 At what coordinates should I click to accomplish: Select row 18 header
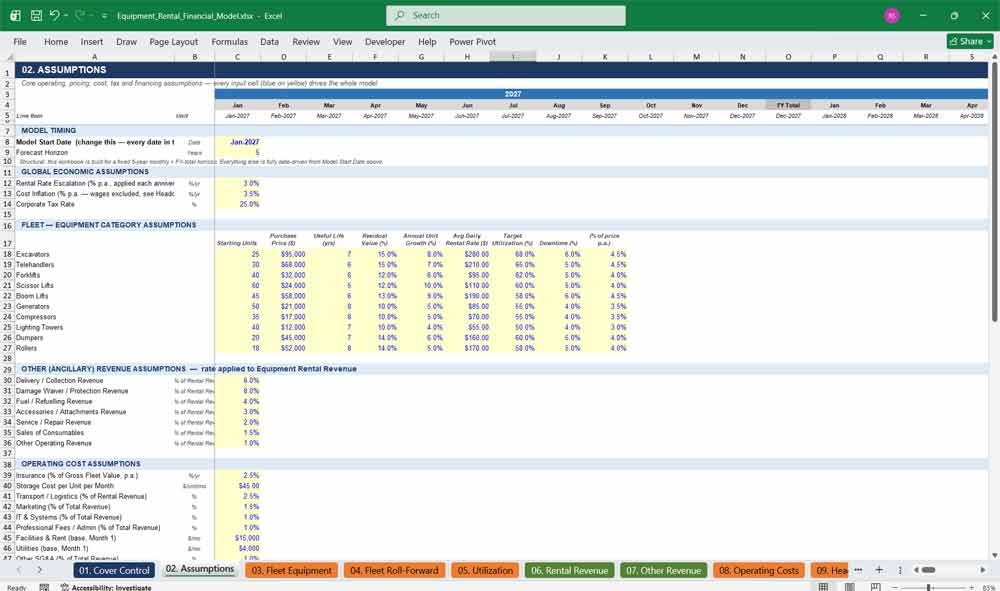(7, 254)
